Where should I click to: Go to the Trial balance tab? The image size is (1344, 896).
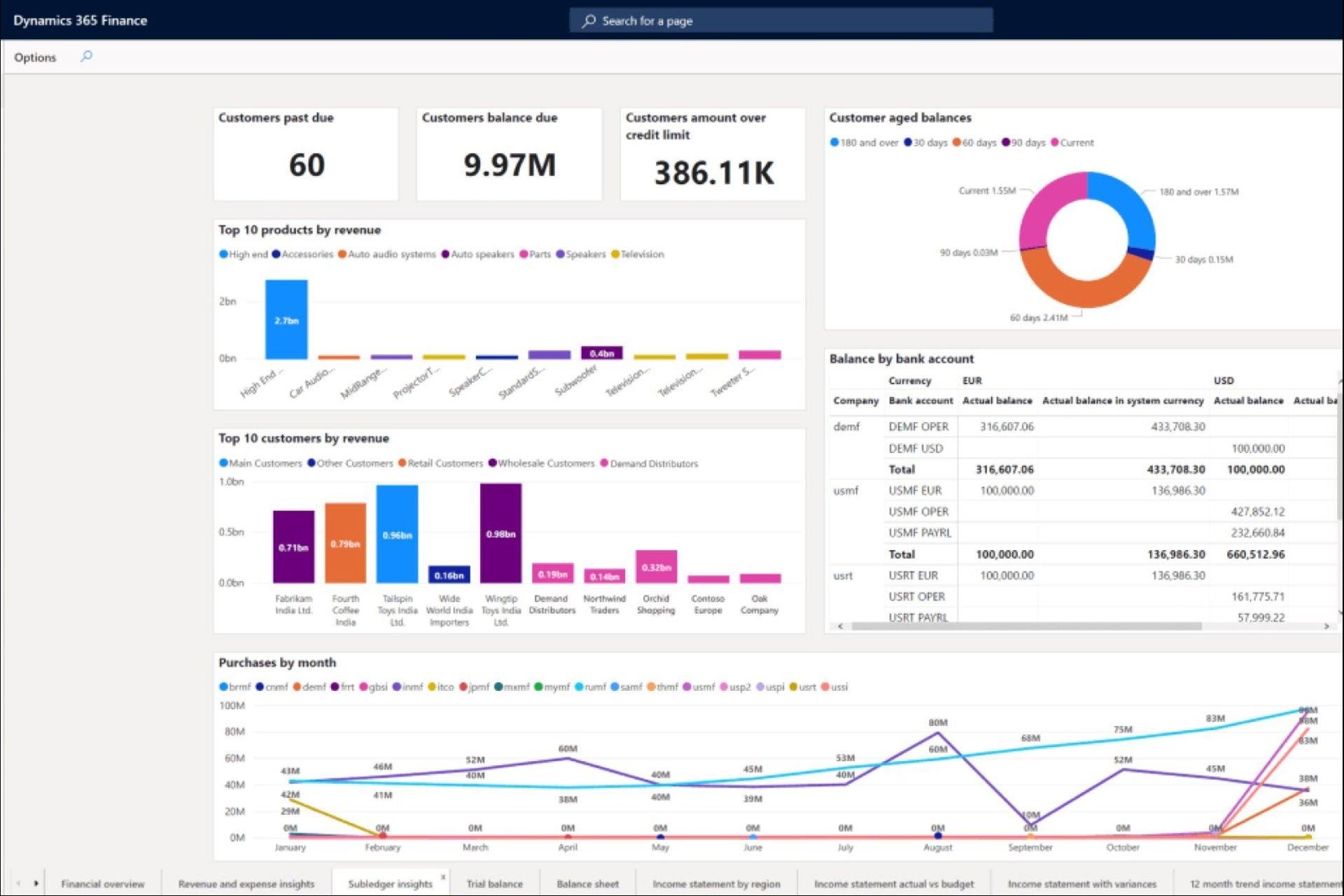(x=495, y=884)
